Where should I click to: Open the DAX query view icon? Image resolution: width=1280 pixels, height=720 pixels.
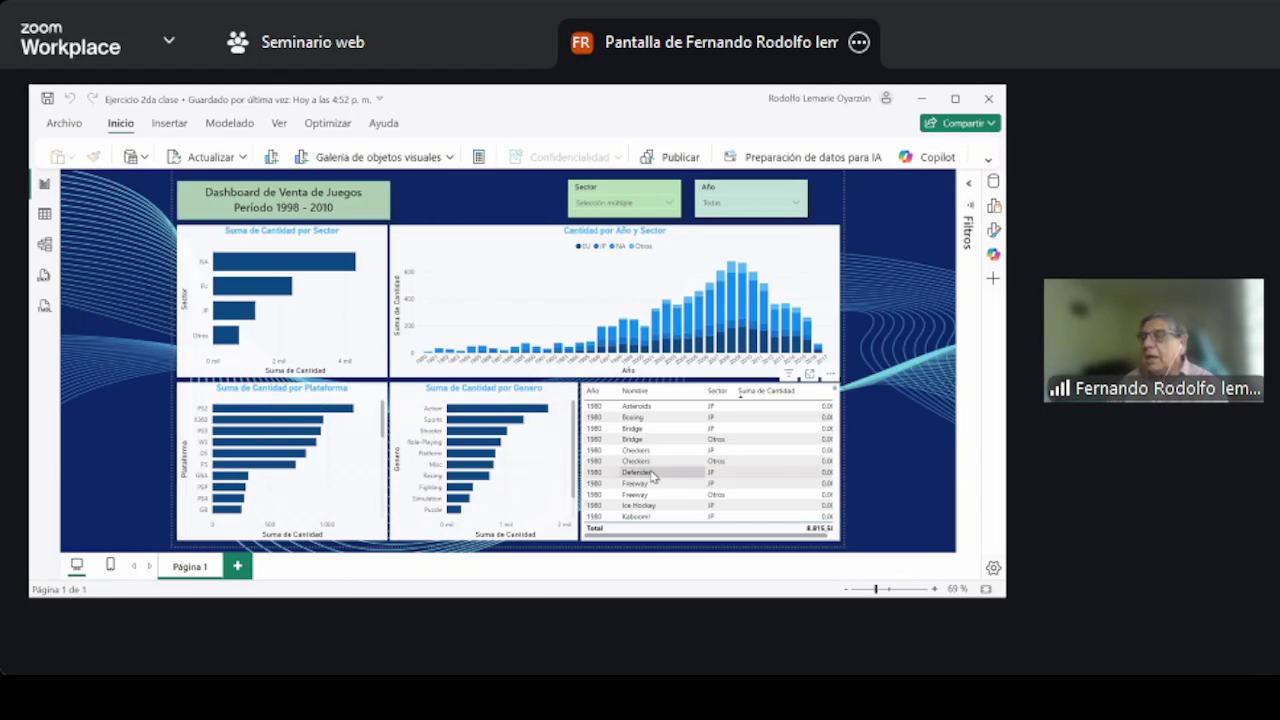[45, 275]
